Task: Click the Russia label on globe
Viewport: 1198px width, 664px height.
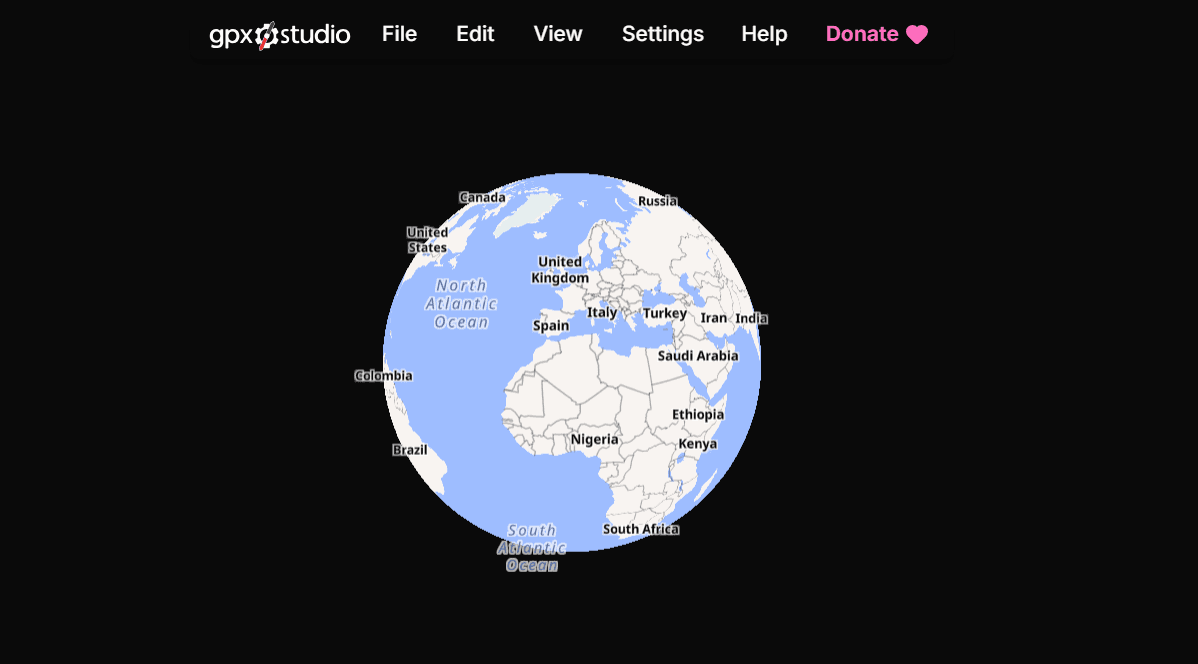Action: [657, 201]
